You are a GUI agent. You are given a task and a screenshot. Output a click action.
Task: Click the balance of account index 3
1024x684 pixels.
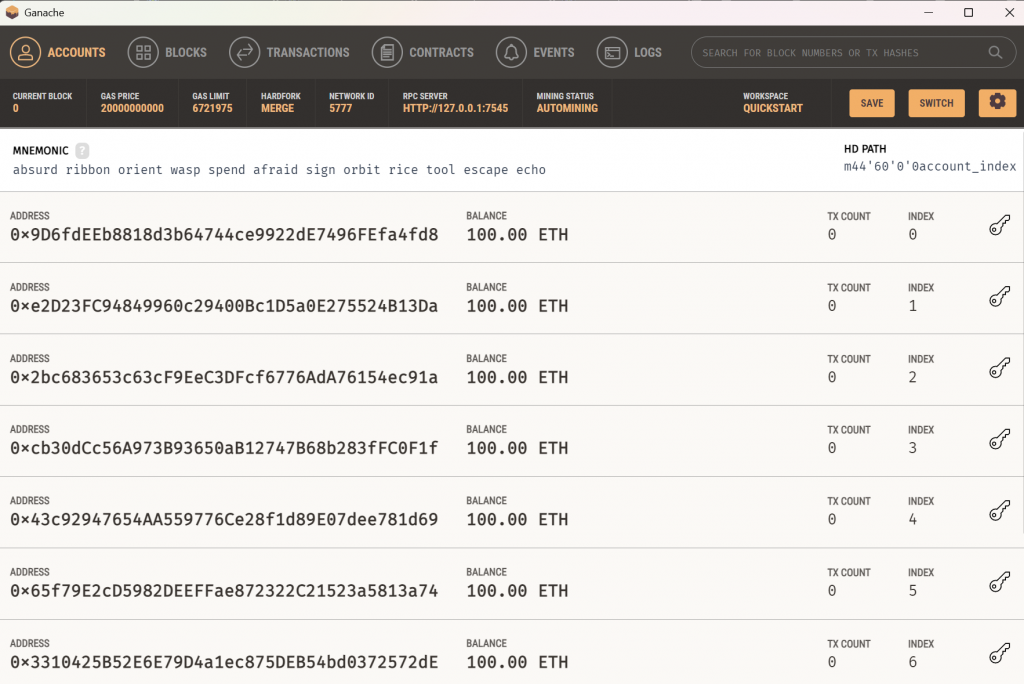[x=517, y=448]
